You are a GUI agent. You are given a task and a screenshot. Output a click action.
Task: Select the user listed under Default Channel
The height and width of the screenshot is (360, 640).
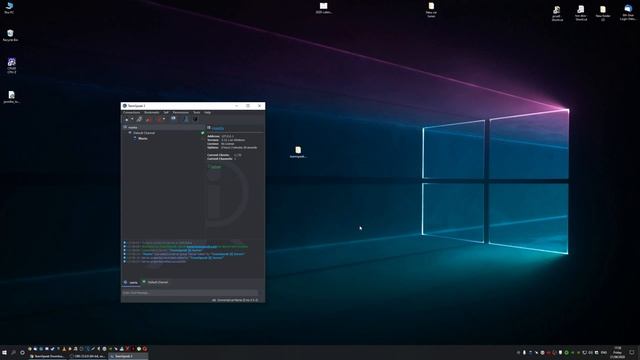(x=143, y=138)
